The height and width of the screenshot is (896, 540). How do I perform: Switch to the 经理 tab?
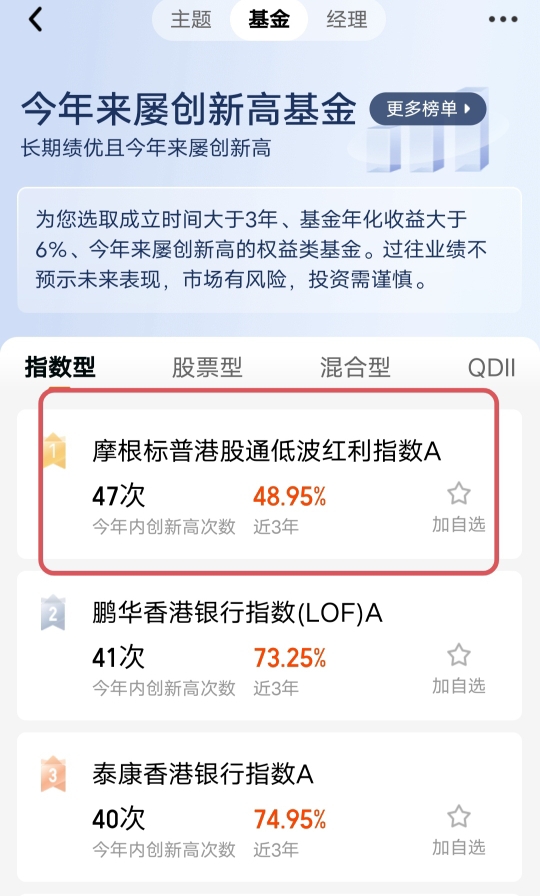click(x=346, y=19)
